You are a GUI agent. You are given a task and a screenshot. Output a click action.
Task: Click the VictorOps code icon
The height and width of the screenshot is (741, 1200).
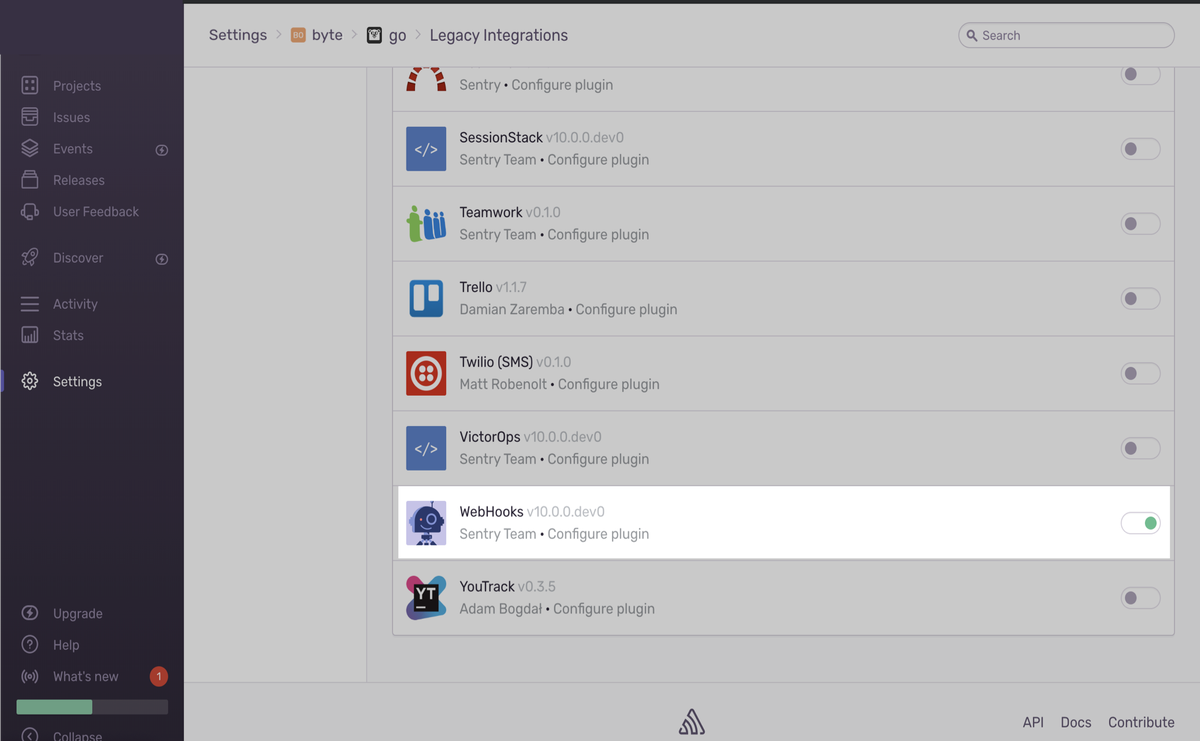(x=426, y=449)
